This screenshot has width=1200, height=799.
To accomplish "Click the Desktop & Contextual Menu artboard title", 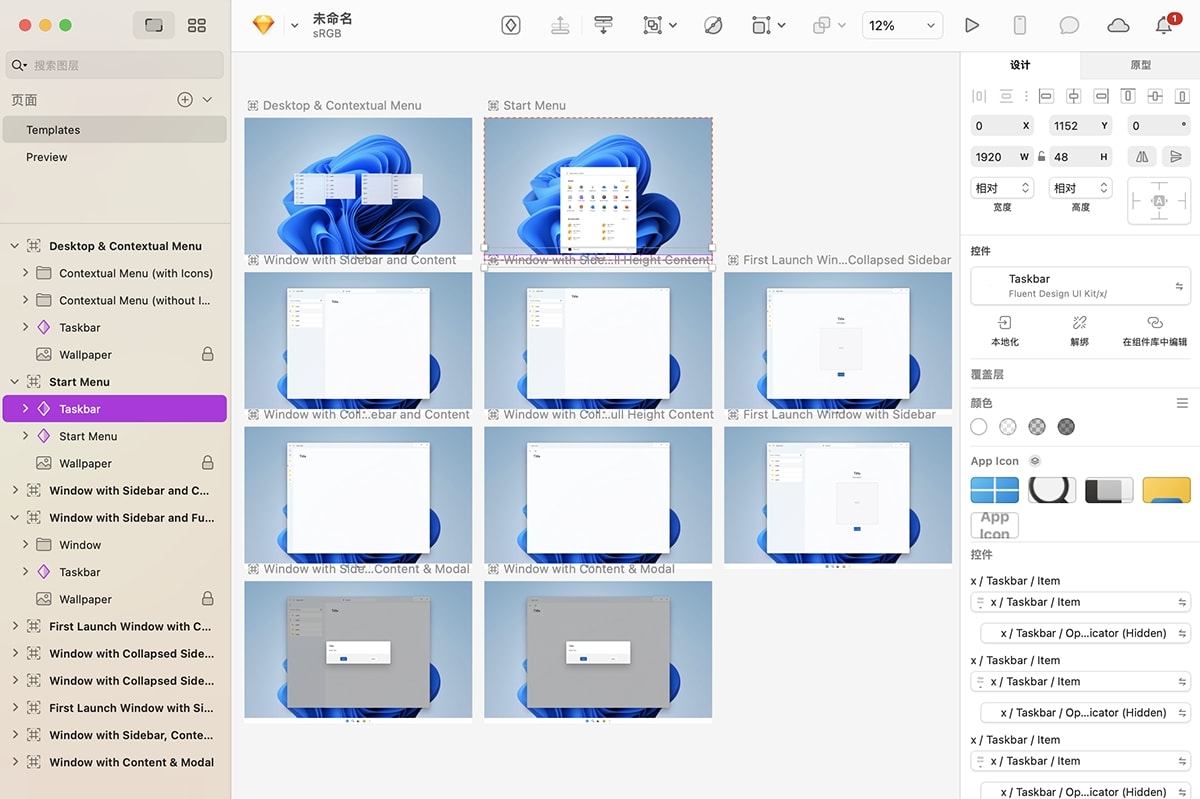I will pos(342,105).
